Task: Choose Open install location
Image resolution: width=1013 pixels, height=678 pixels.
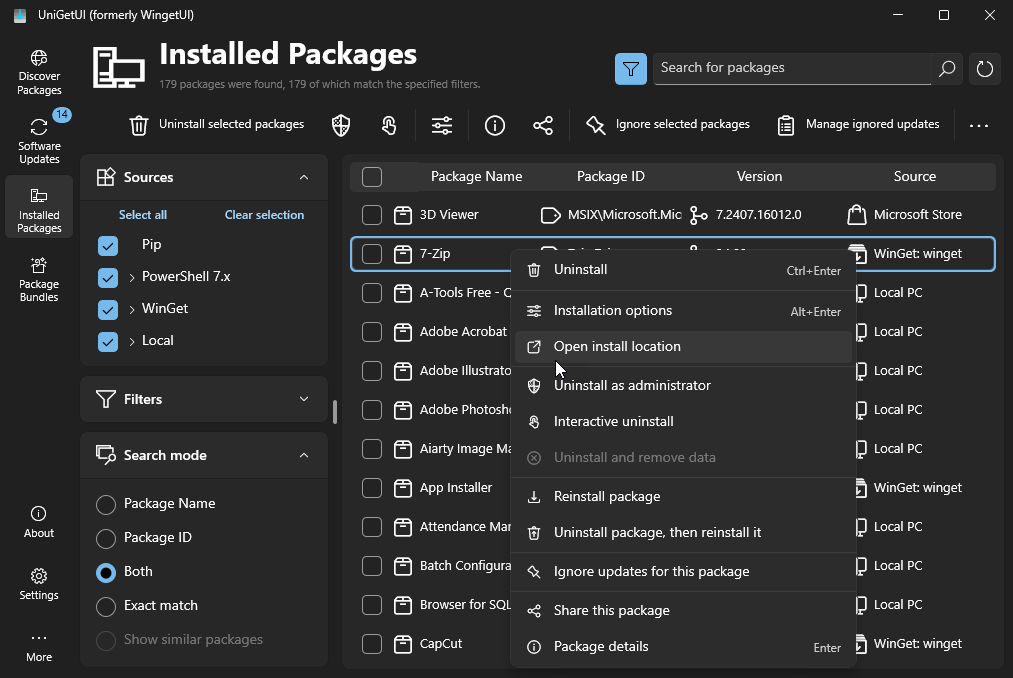Action: [684, 347]
